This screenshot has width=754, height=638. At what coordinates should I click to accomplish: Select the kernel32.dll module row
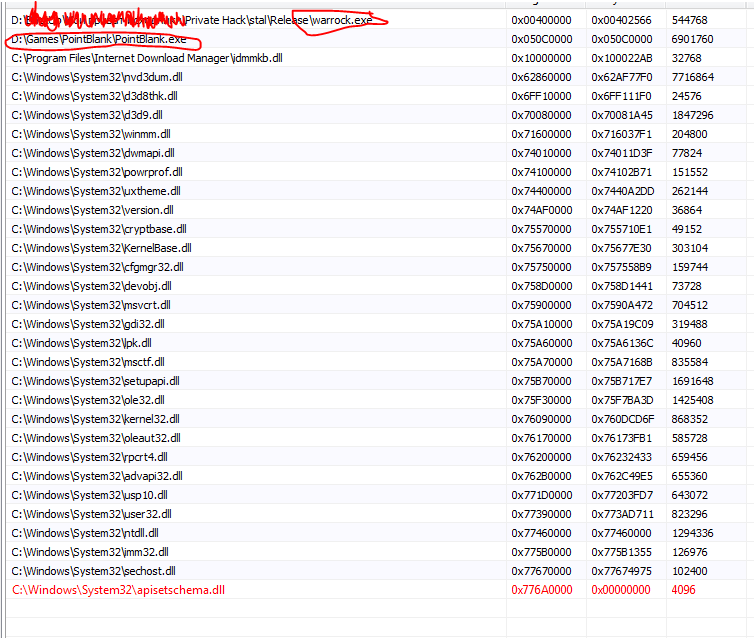click(96, 419)
